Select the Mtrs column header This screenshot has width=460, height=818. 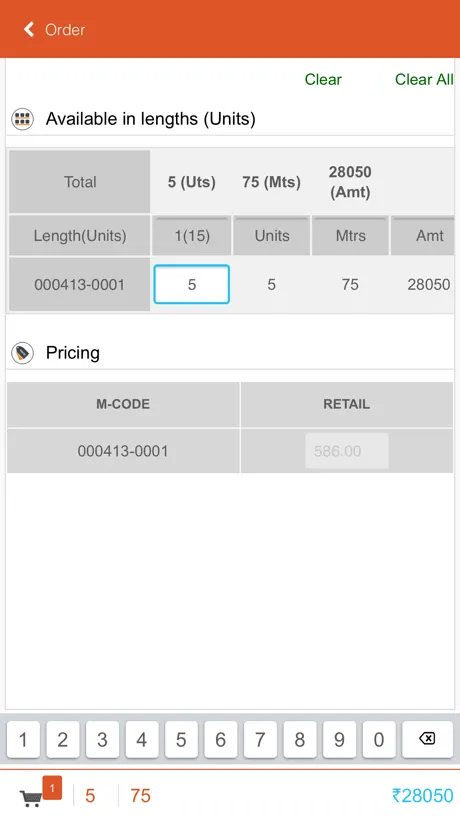(350, 236)
